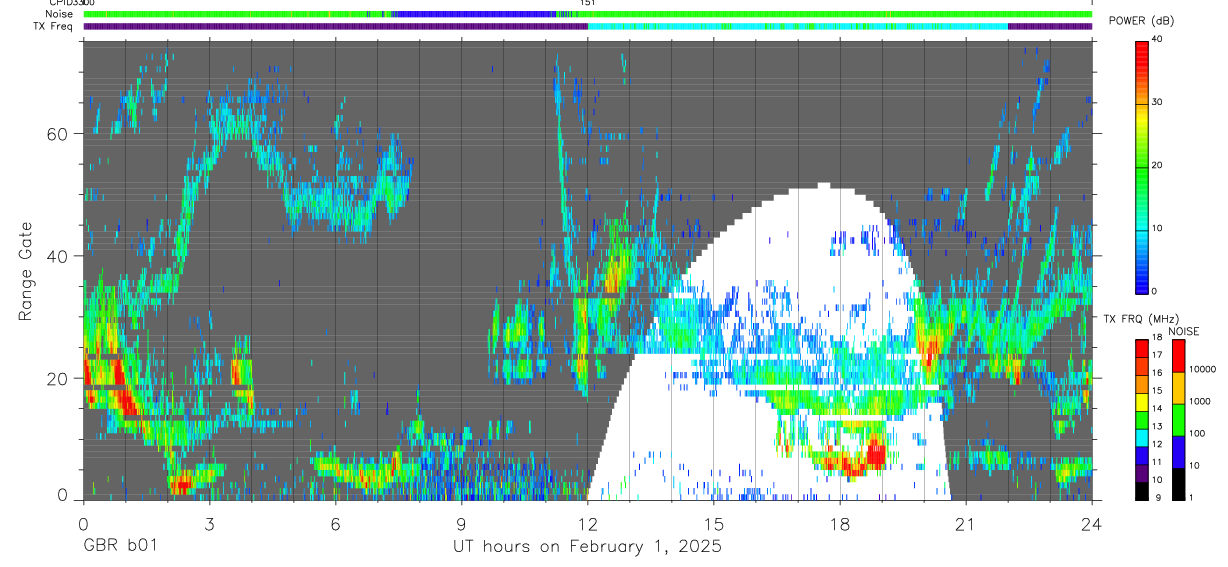Screen dimensions: 1228x567
Task: Click the 30 label on POWER scale
Action: point(1158,102)
